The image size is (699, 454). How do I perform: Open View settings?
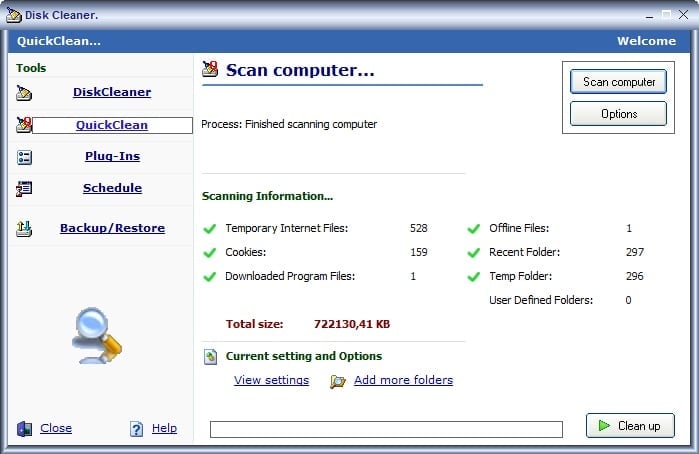(x=271, y=380)
